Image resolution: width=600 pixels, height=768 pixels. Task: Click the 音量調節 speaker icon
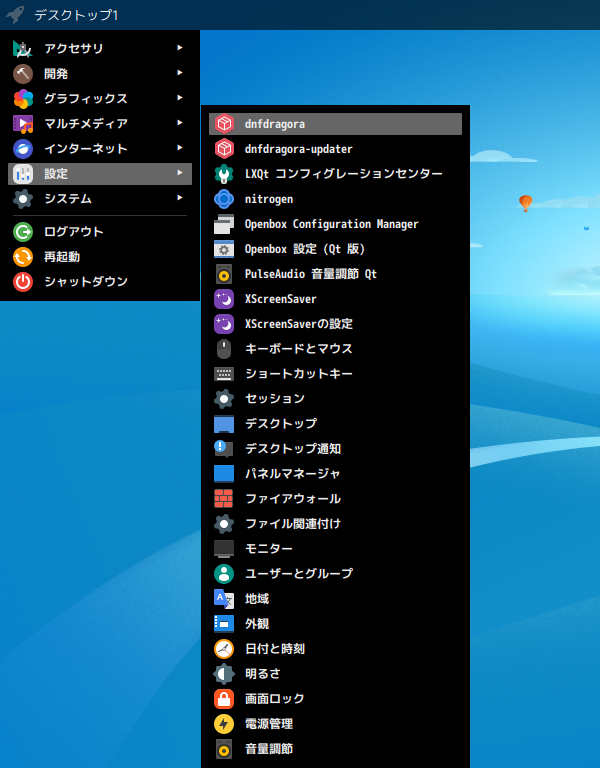pyautogui.click(x=224, y=749)
